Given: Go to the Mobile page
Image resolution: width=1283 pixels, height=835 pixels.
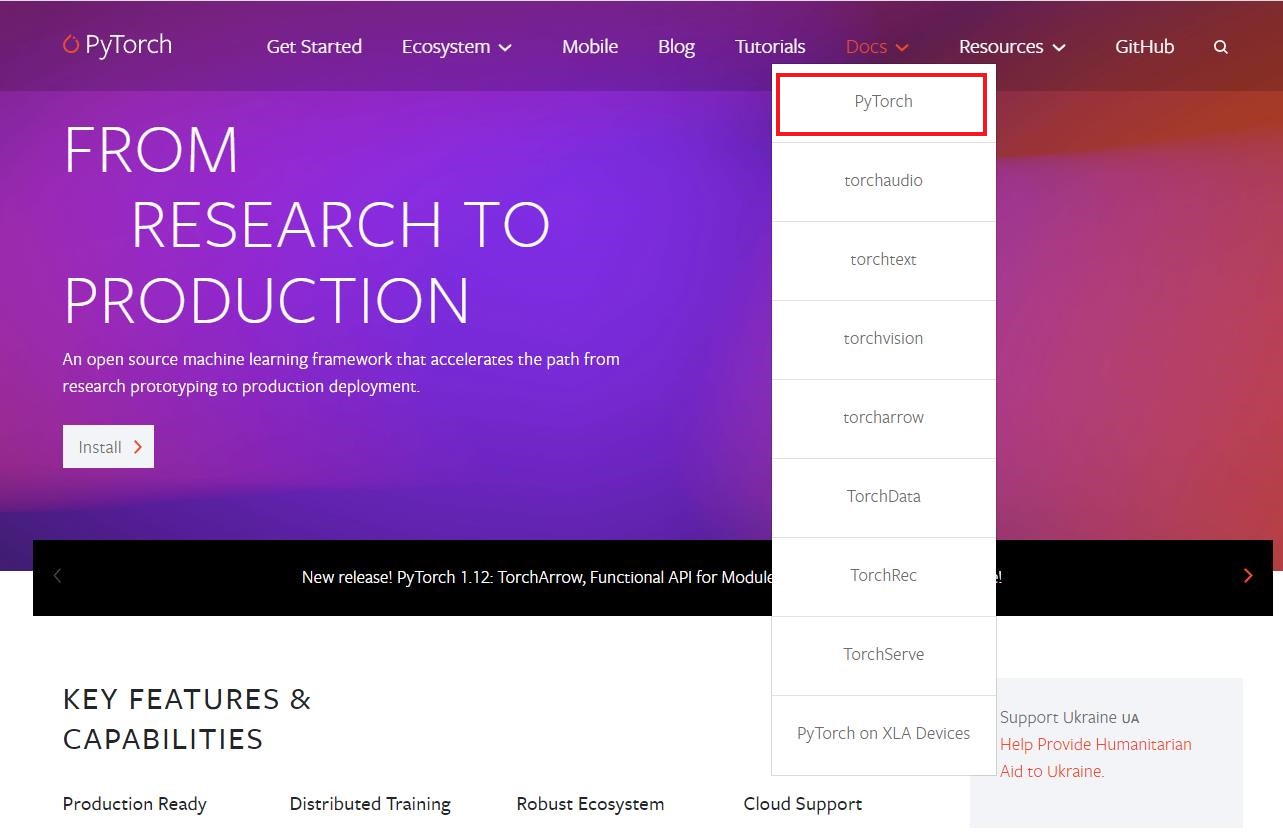Looking at the screenshot, I should click(590, 47).
